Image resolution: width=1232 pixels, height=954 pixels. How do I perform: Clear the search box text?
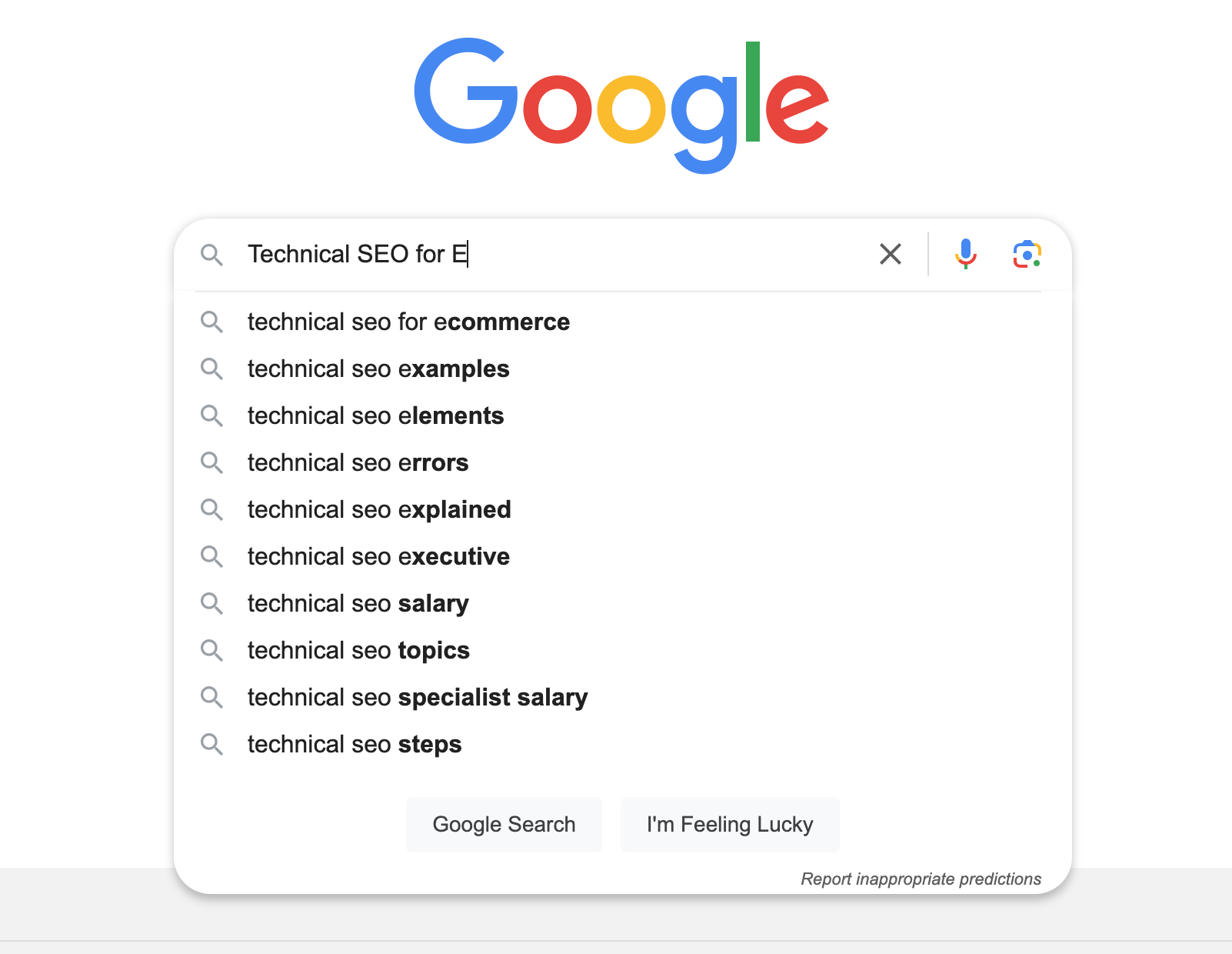890,254
